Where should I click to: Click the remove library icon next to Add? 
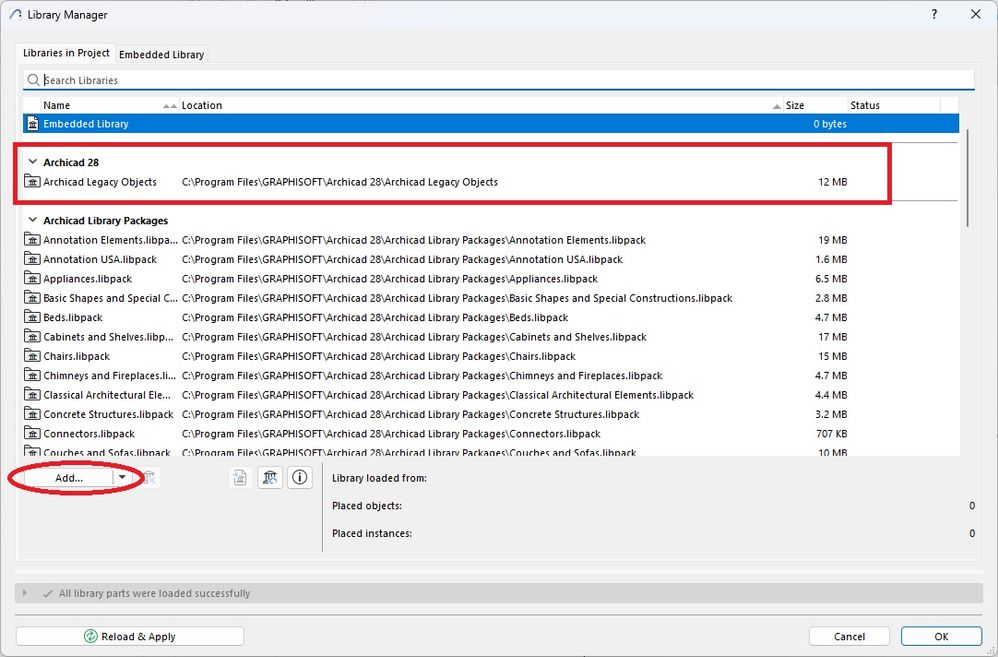point(149,477)
